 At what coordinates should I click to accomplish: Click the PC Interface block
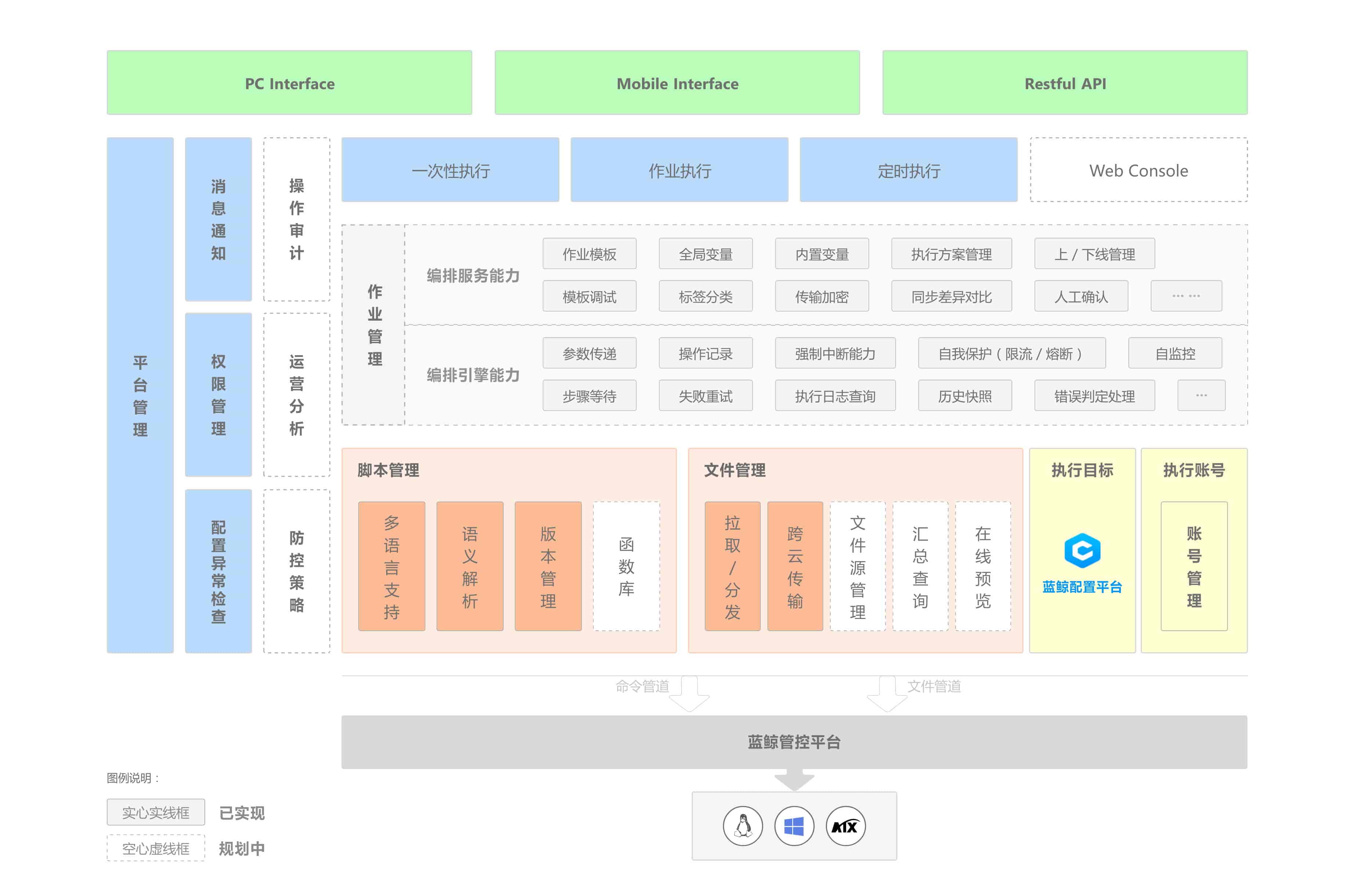[x=289, y=83]
